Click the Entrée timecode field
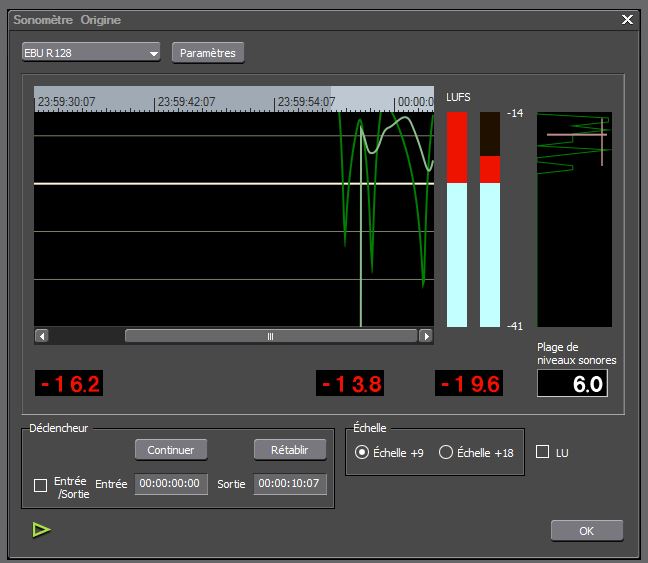Image resolution: width=648 pixels, height=563 pixels. coord(171,484)
